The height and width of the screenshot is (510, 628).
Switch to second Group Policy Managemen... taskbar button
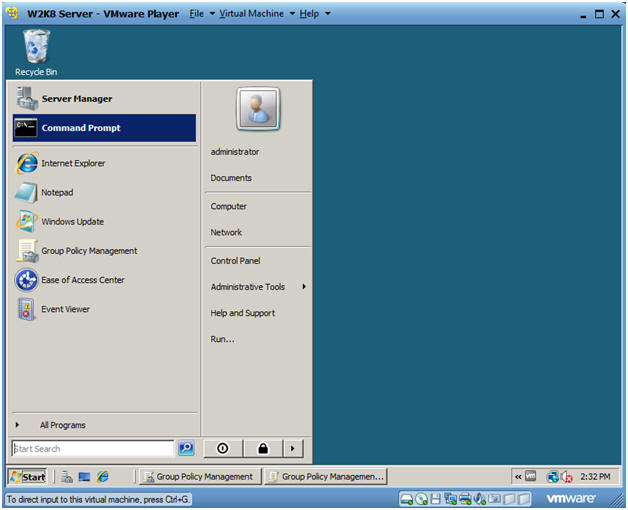326,476
